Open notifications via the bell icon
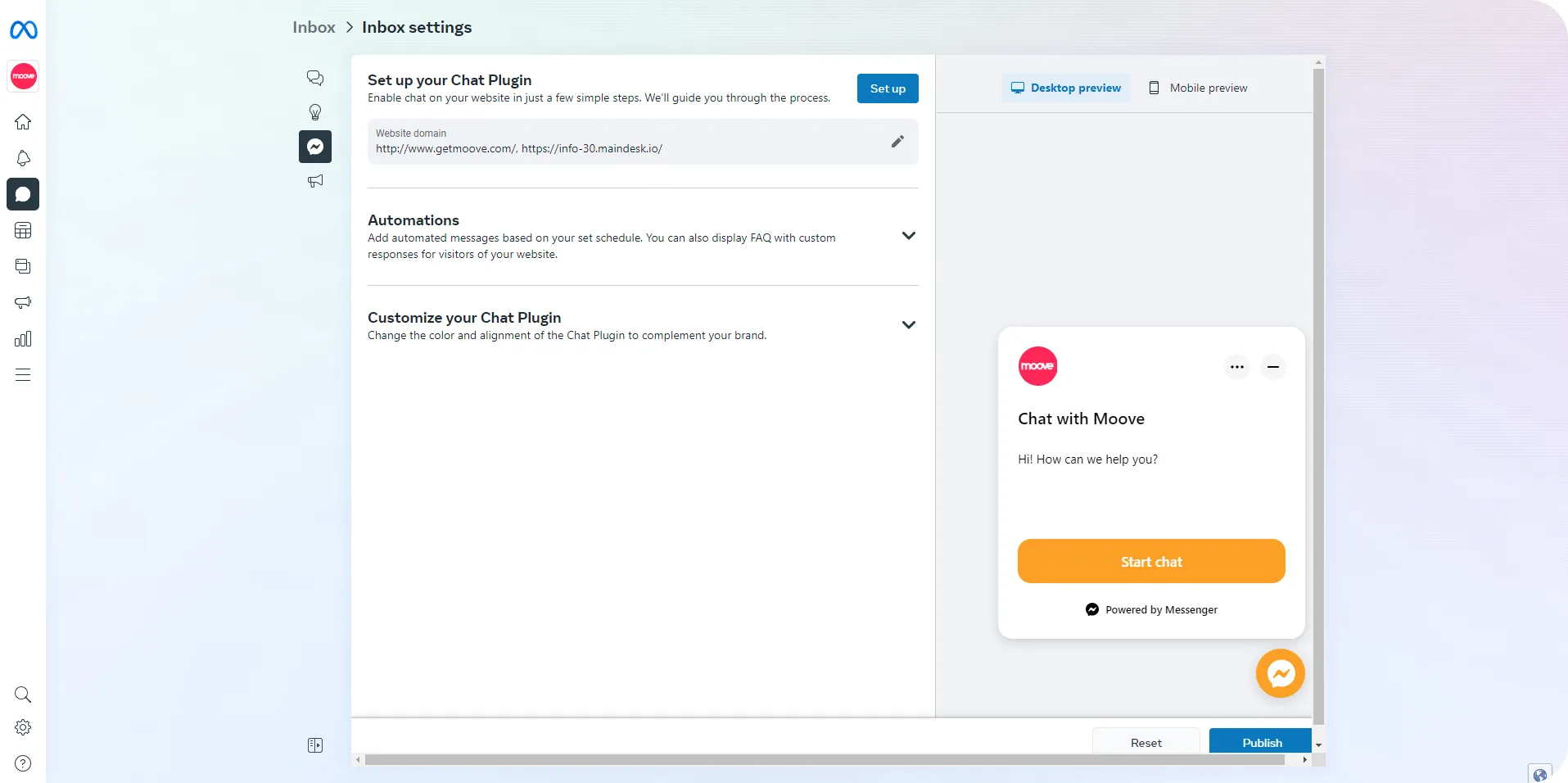1568x783 pixels. click(23, 158)
